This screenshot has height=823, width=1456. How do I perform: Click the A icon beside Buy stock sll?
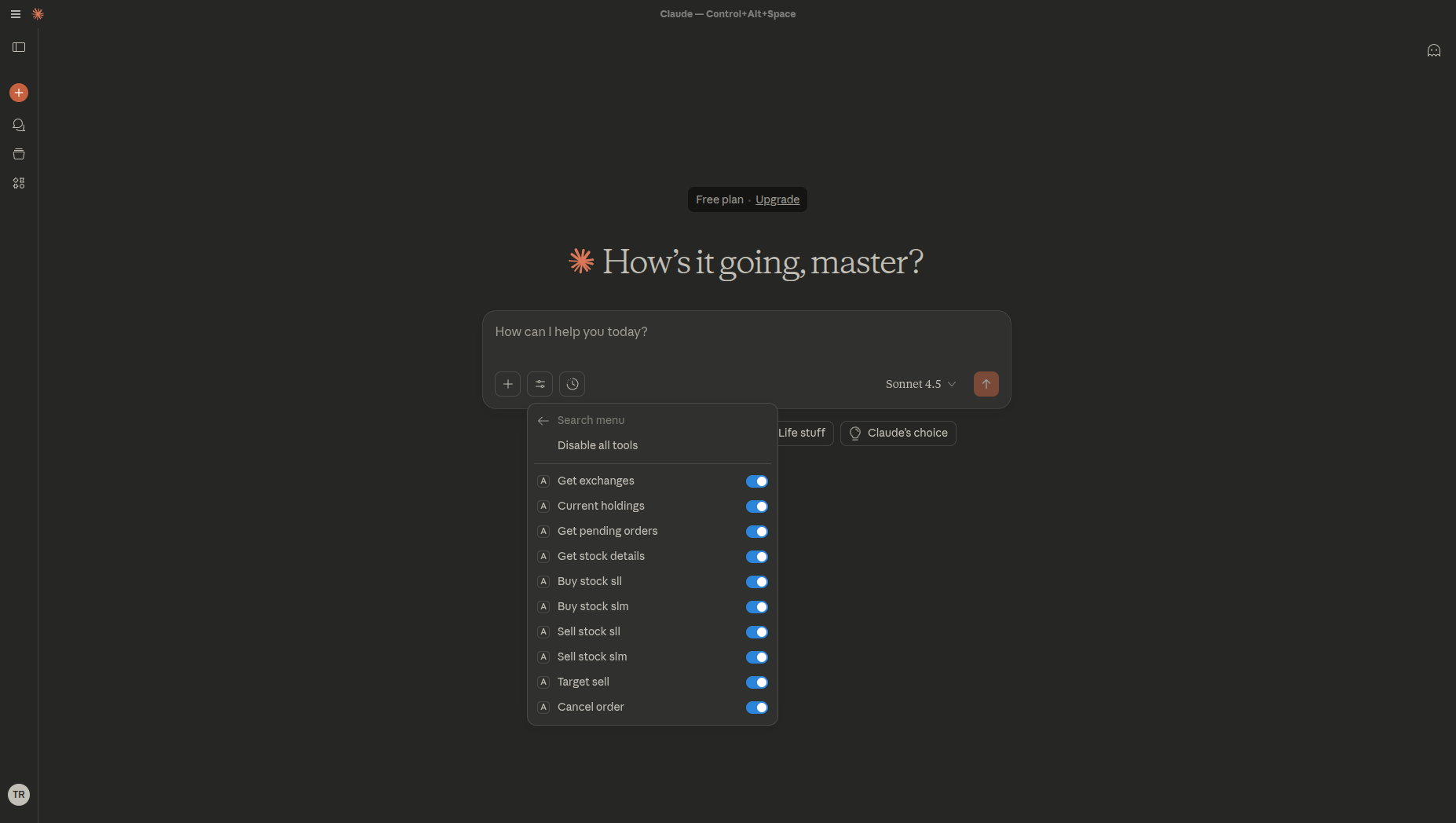(543, 582)
